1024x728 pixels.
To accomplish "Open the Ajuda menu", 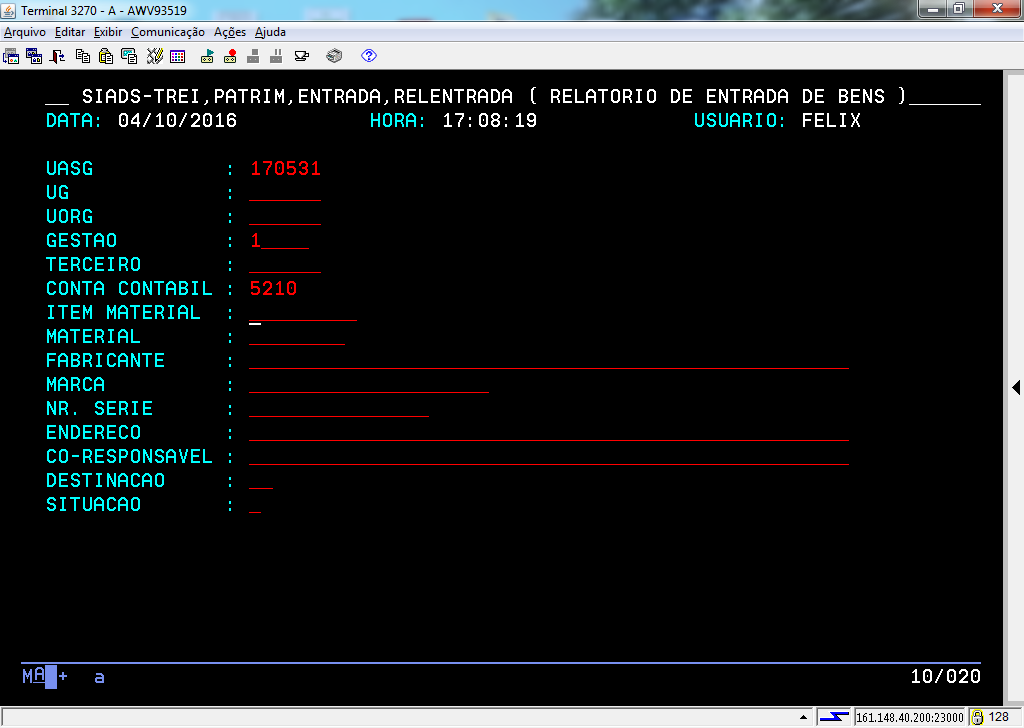I will 270,32.
